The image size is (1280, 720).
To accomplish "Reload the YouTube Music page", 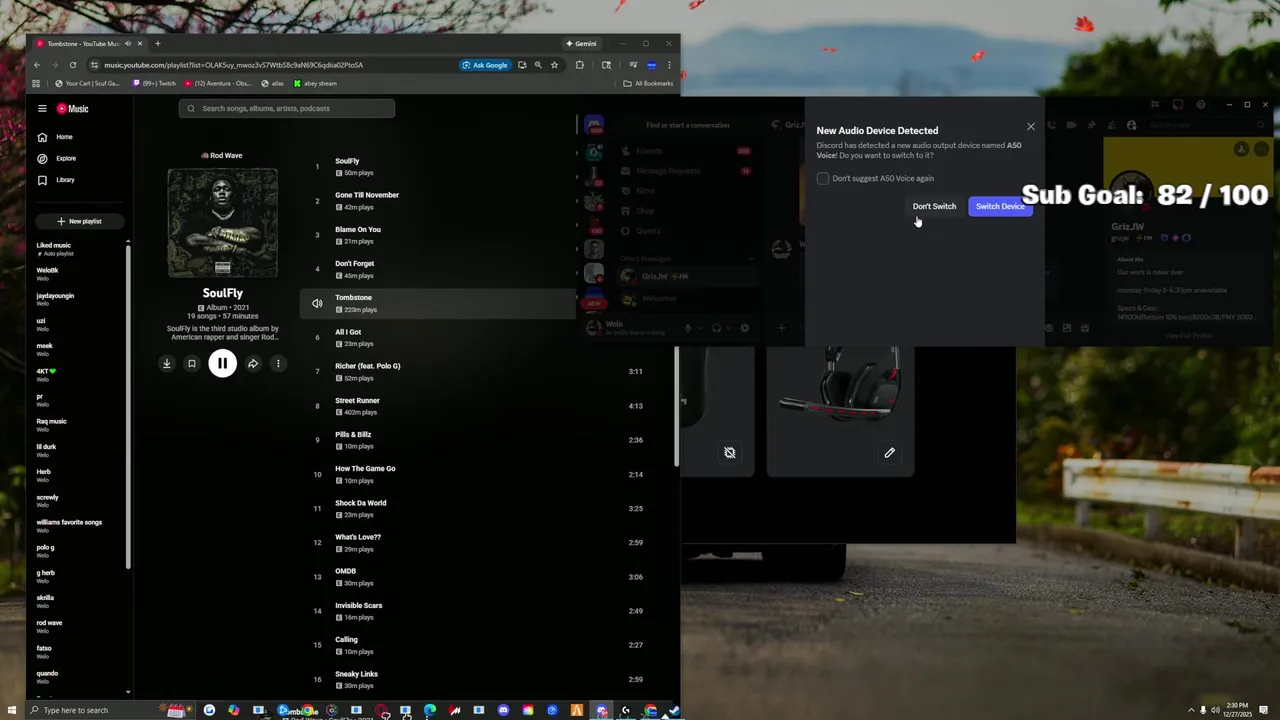I will tap(73, 65).
